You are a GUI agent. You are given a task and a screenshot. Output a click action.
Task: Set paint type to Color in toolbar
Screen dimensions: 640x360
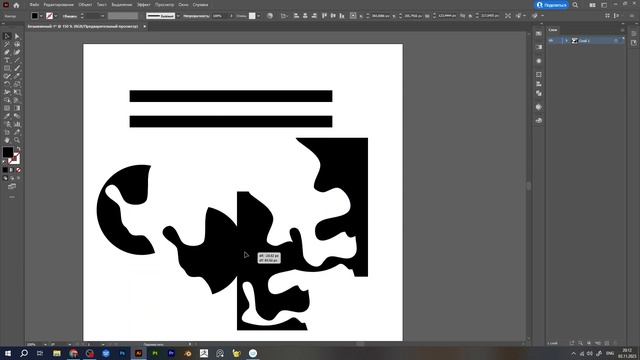pos(5,170)
